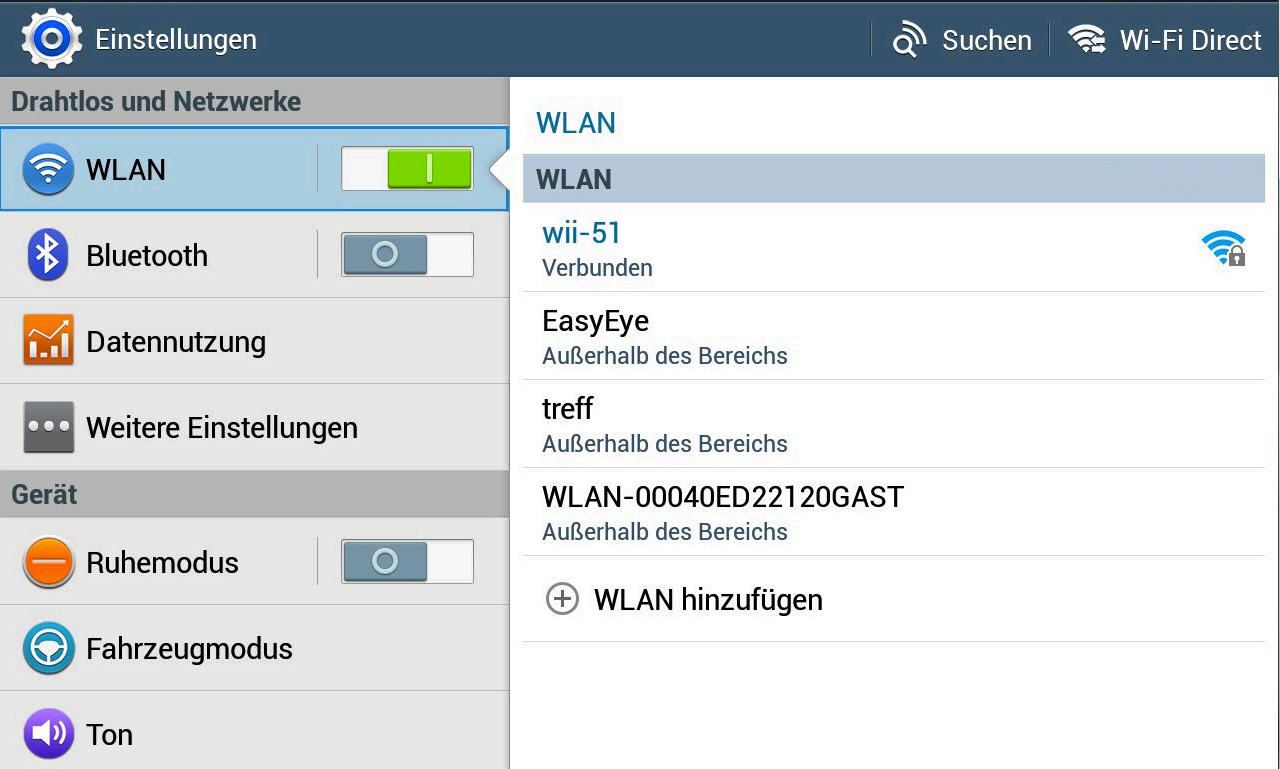Tap the Ton speaker icon

(x=48, y=734)
